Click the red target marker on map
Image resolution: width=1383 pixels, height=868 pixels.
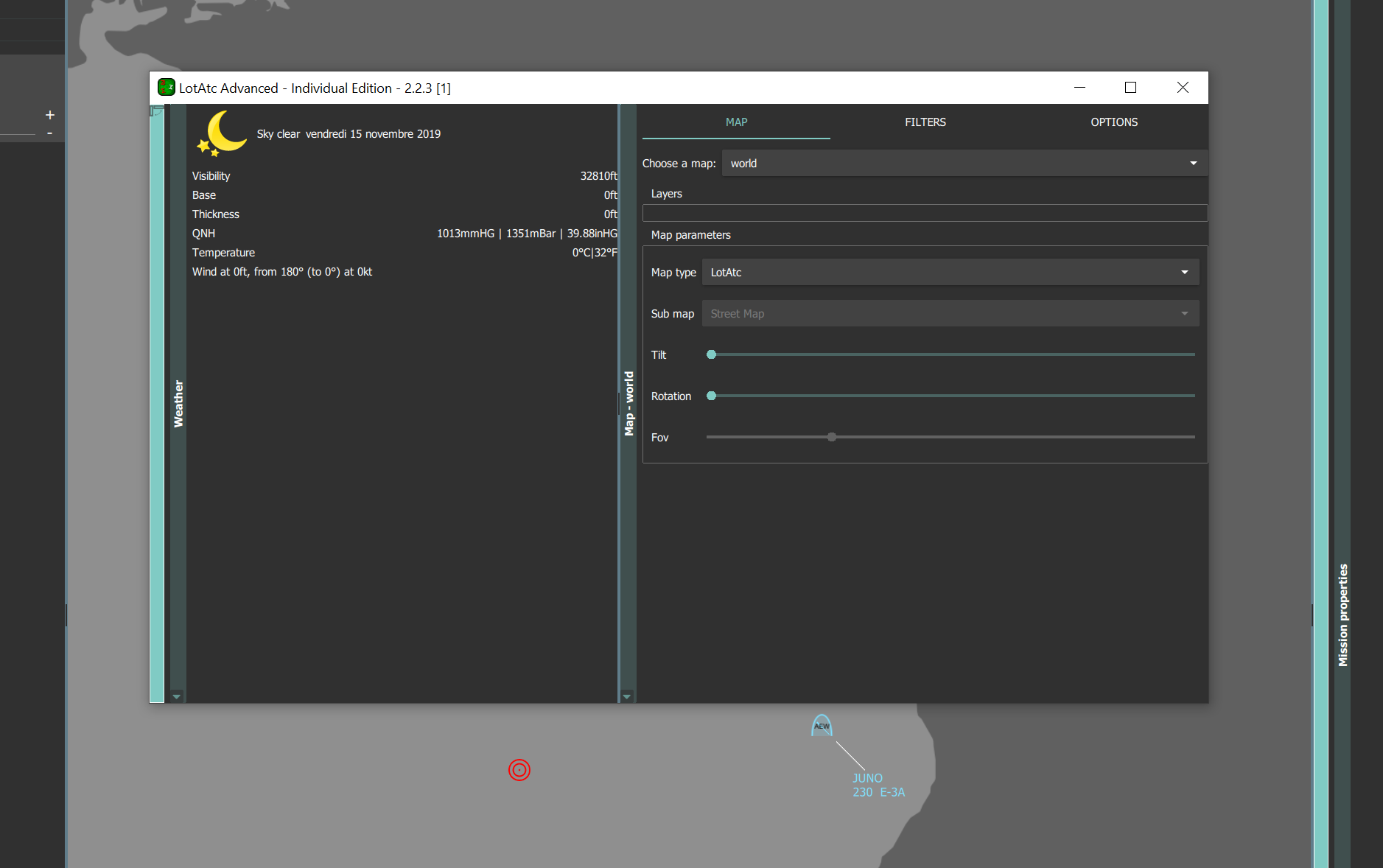tap(519, 770)
